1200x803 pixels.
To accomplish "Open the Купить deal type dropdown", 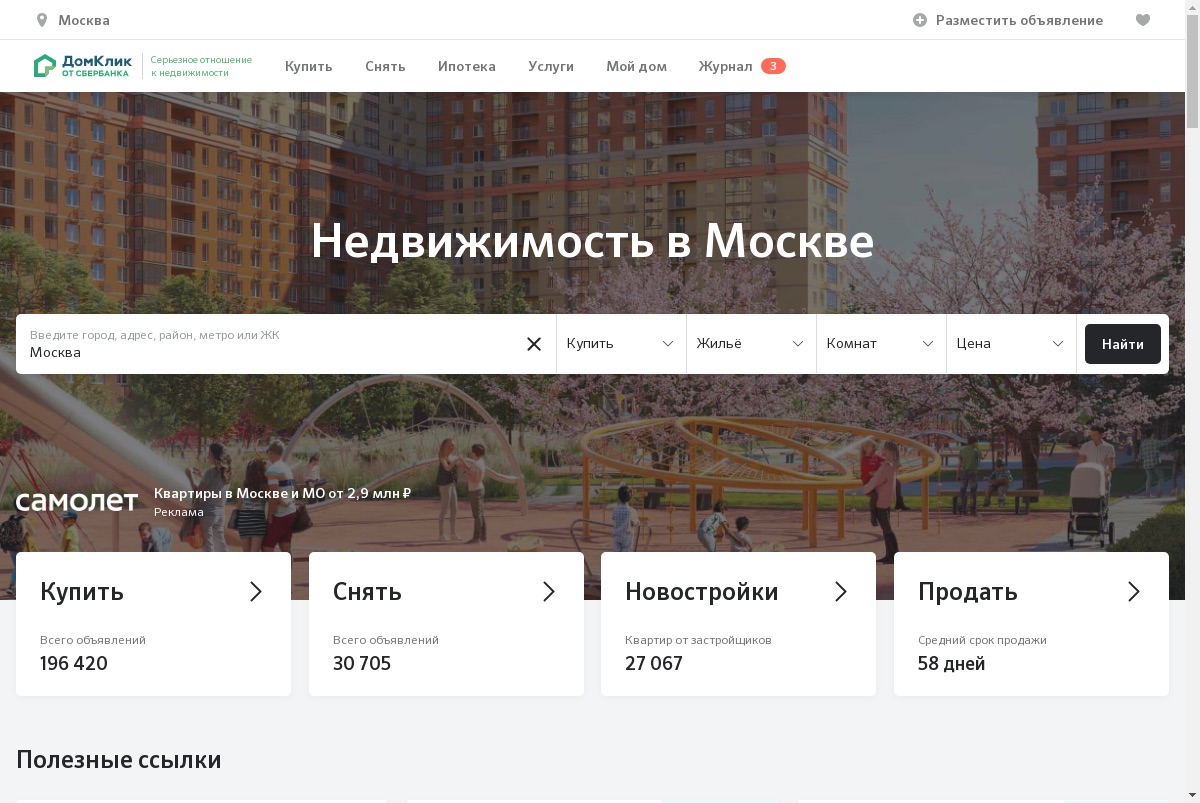I will (x=621, y=344).
